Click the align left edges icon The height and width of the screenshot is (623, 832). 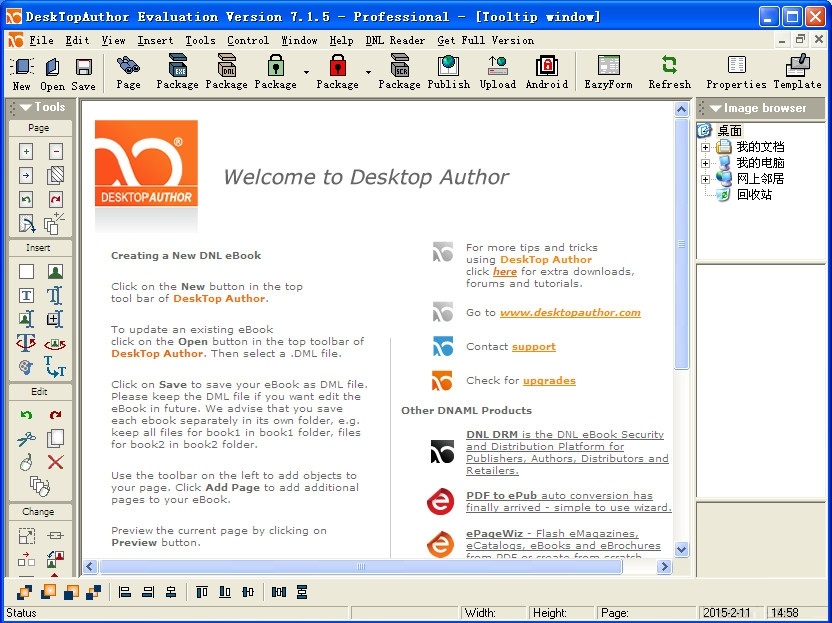(125, 592)
